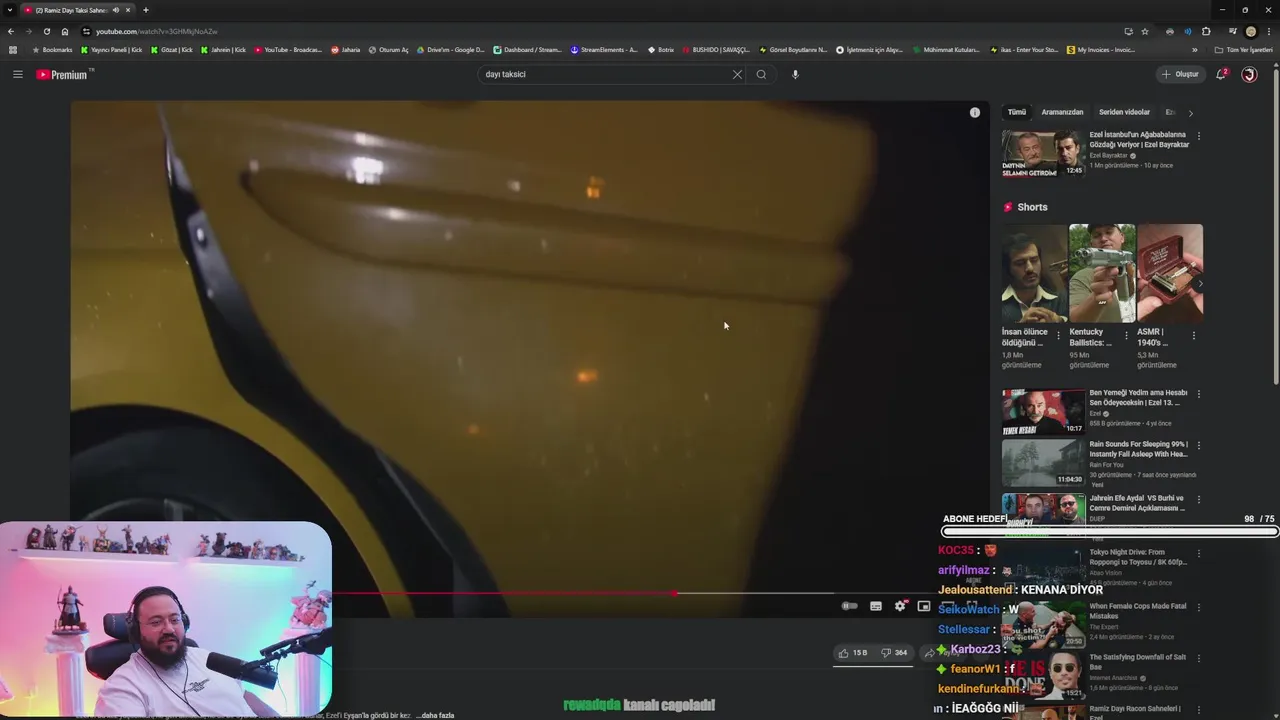Open the Bookmarks star folder

[52, 50]
